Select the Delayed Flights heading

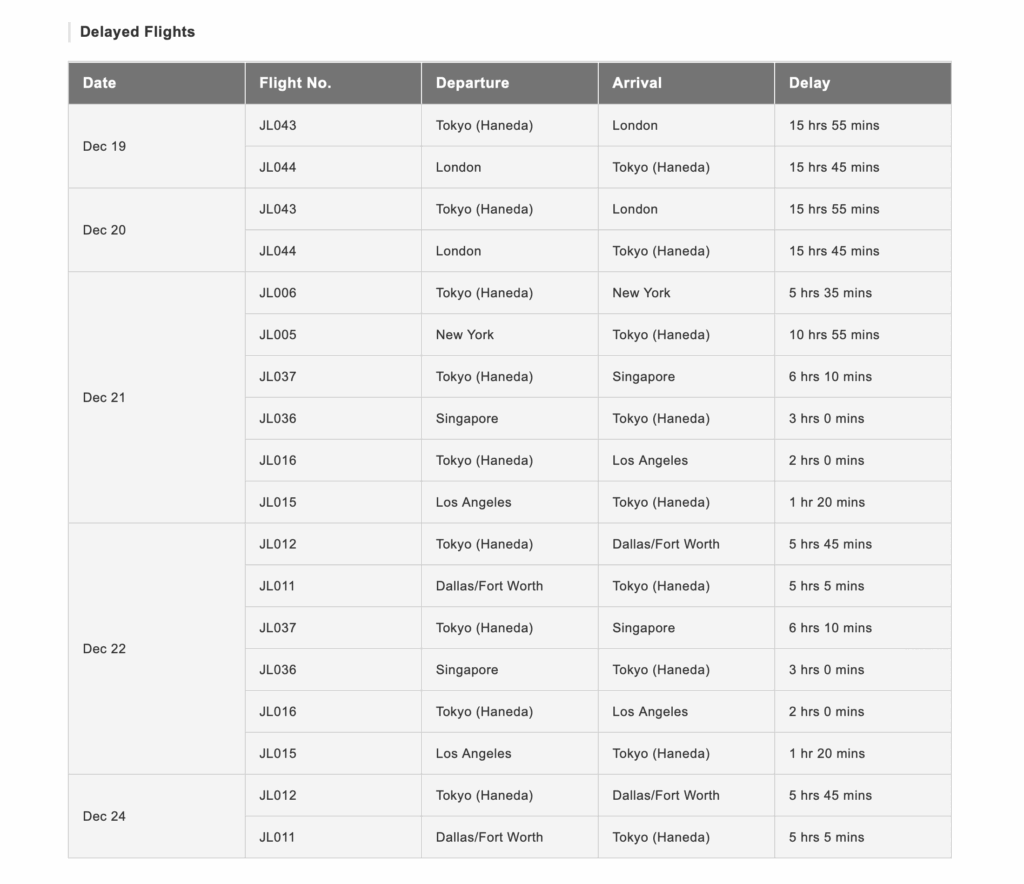point(137,32)
